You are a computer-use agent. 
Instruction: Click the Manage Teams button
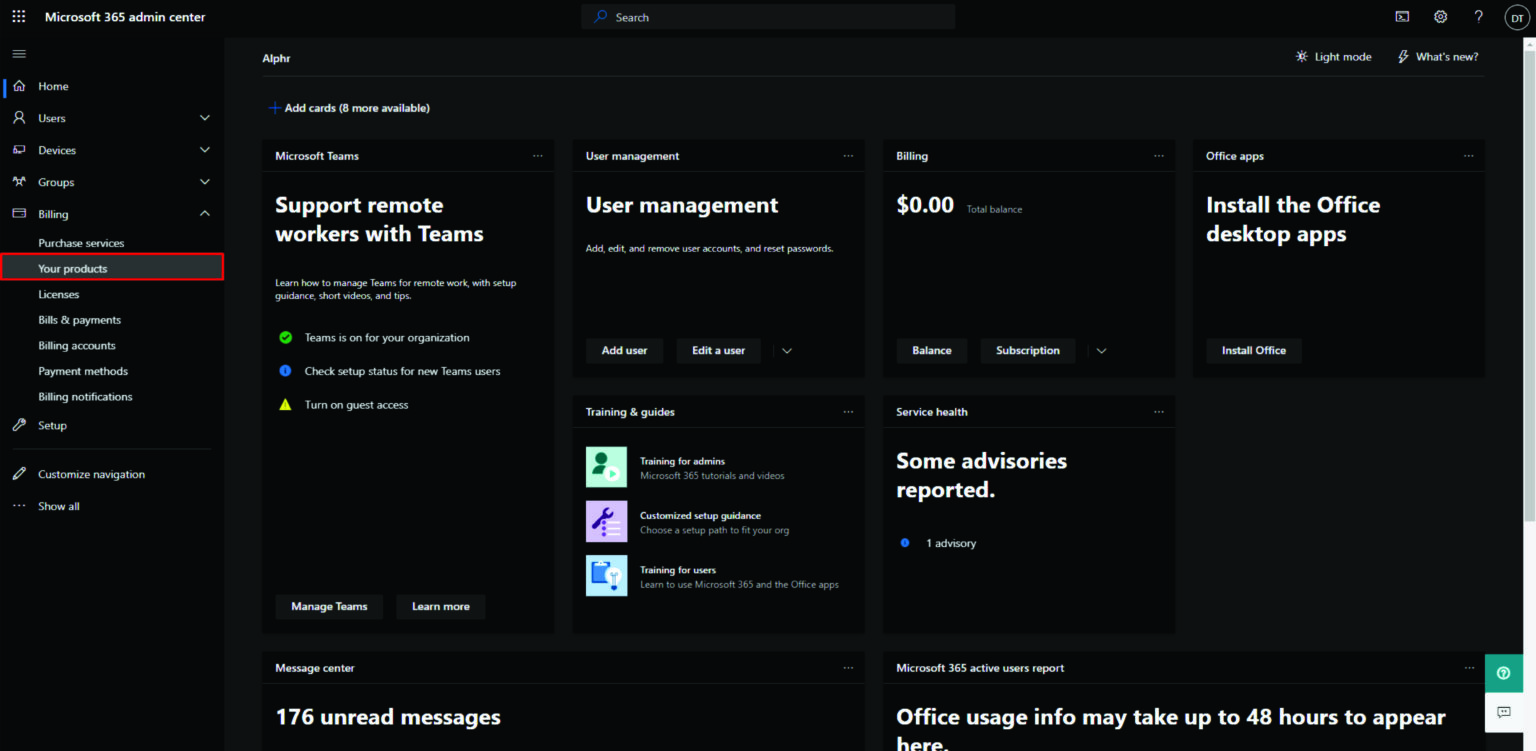tap(329, 607)
